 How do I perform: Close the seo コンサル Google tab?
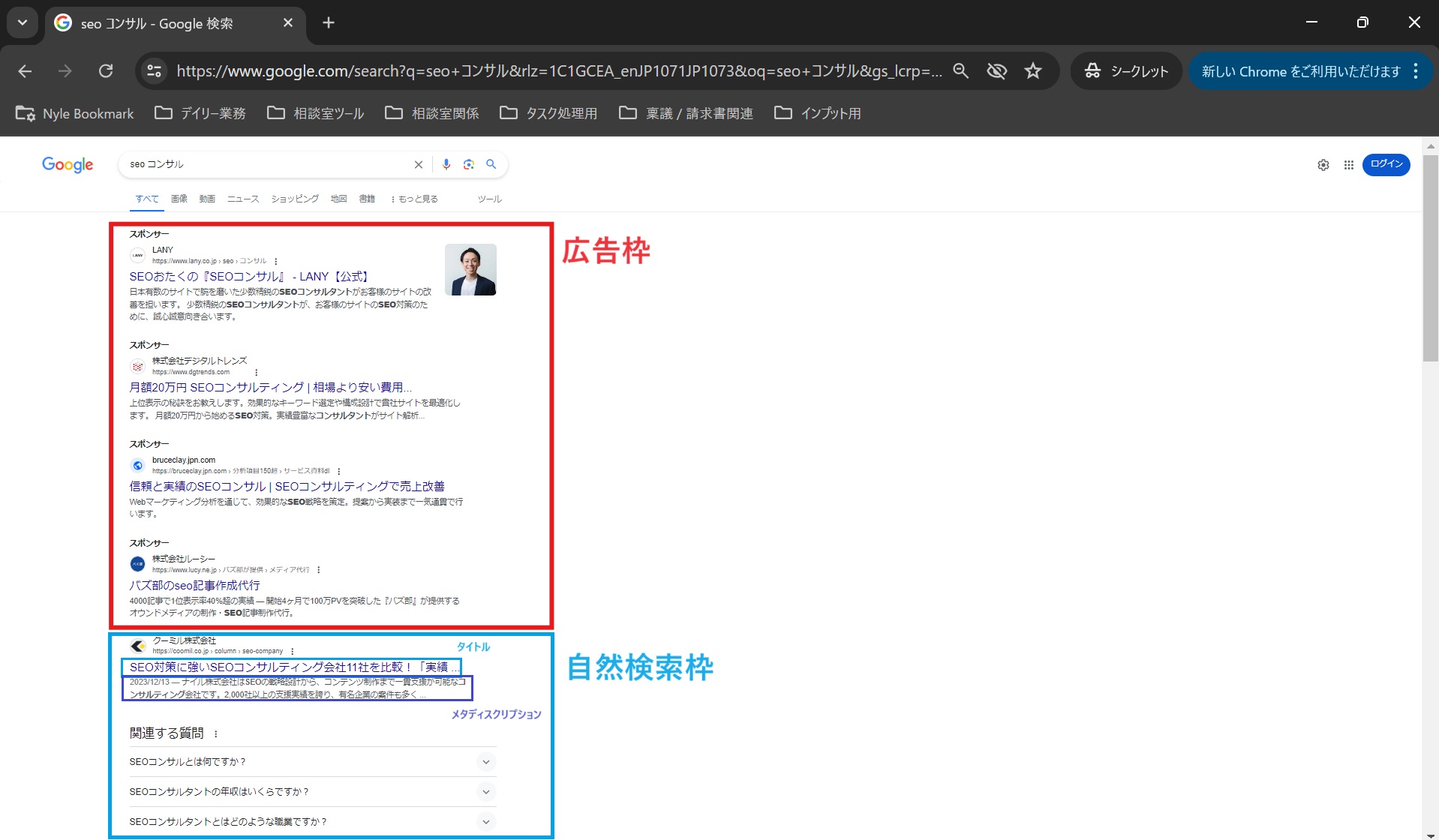coord(288,23)
